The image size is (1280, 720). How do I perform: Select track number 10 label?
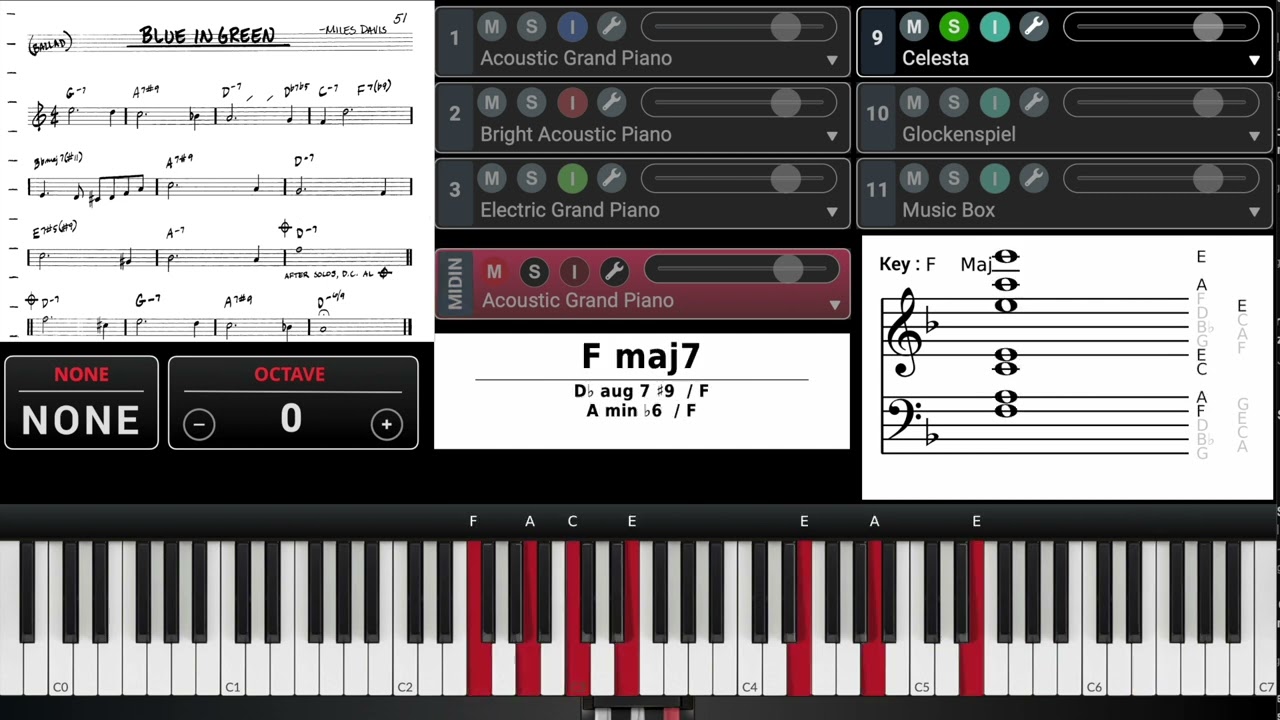[877, 114]
